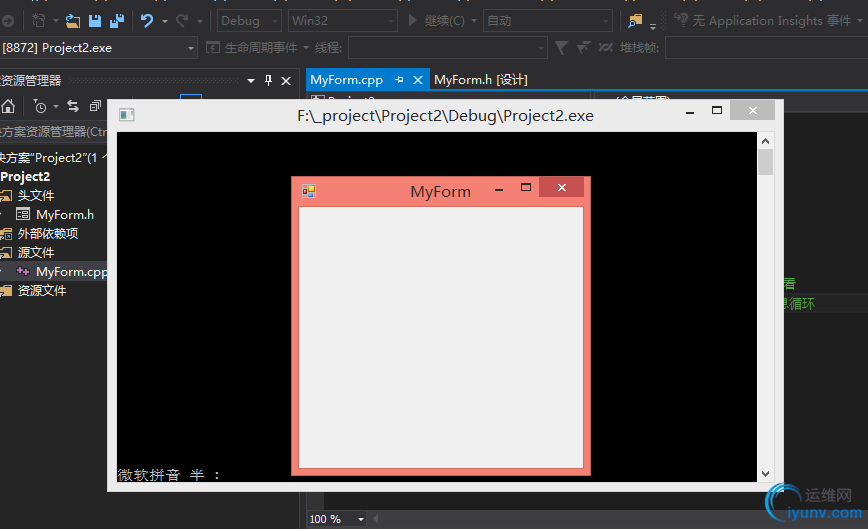Close the MyForm.cpp tab
868x529 pixels.
pos(418,80)
